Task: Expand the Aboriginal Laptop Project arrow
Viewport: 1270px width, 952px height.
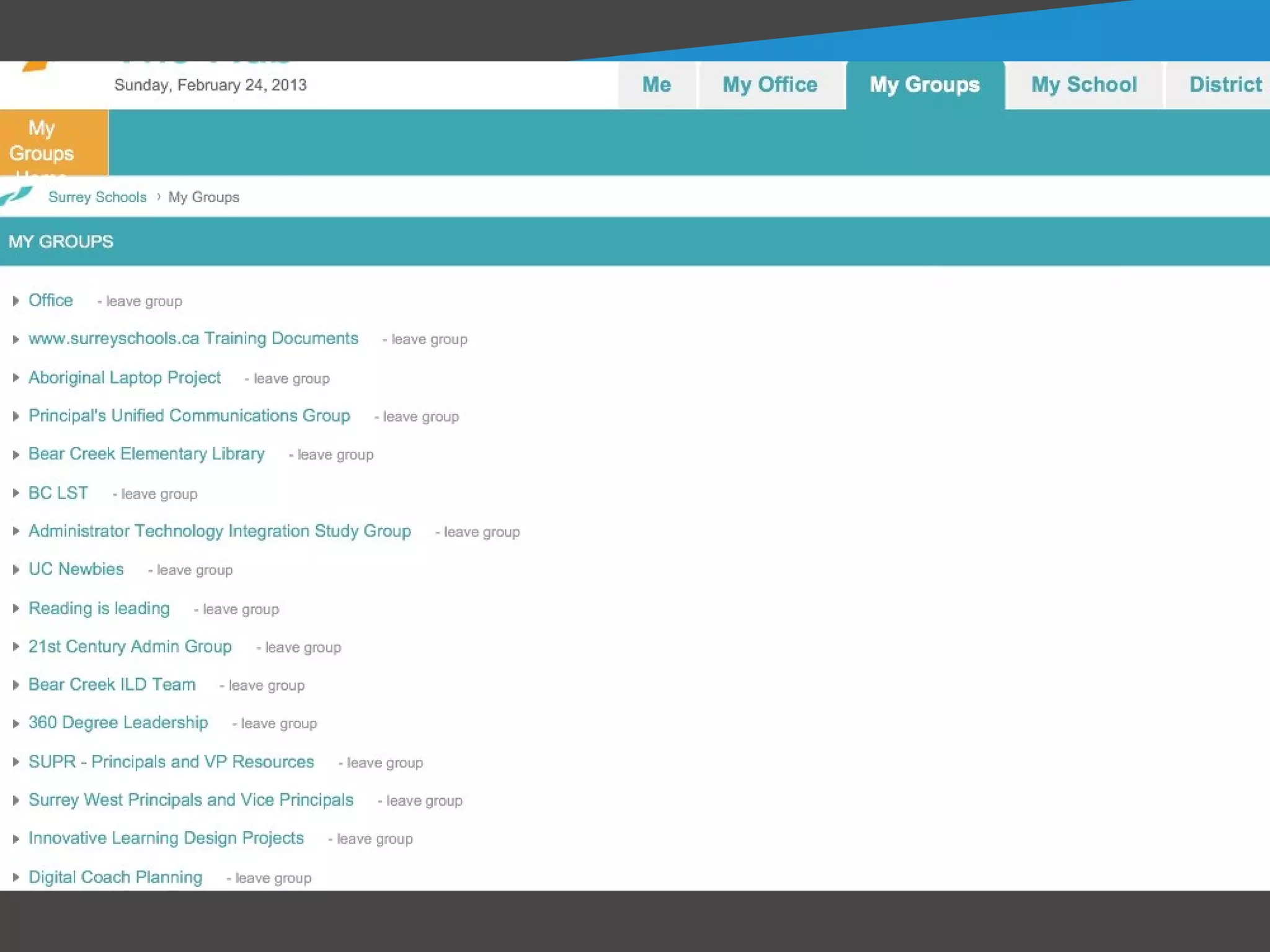Action: (x=16, y=378)
